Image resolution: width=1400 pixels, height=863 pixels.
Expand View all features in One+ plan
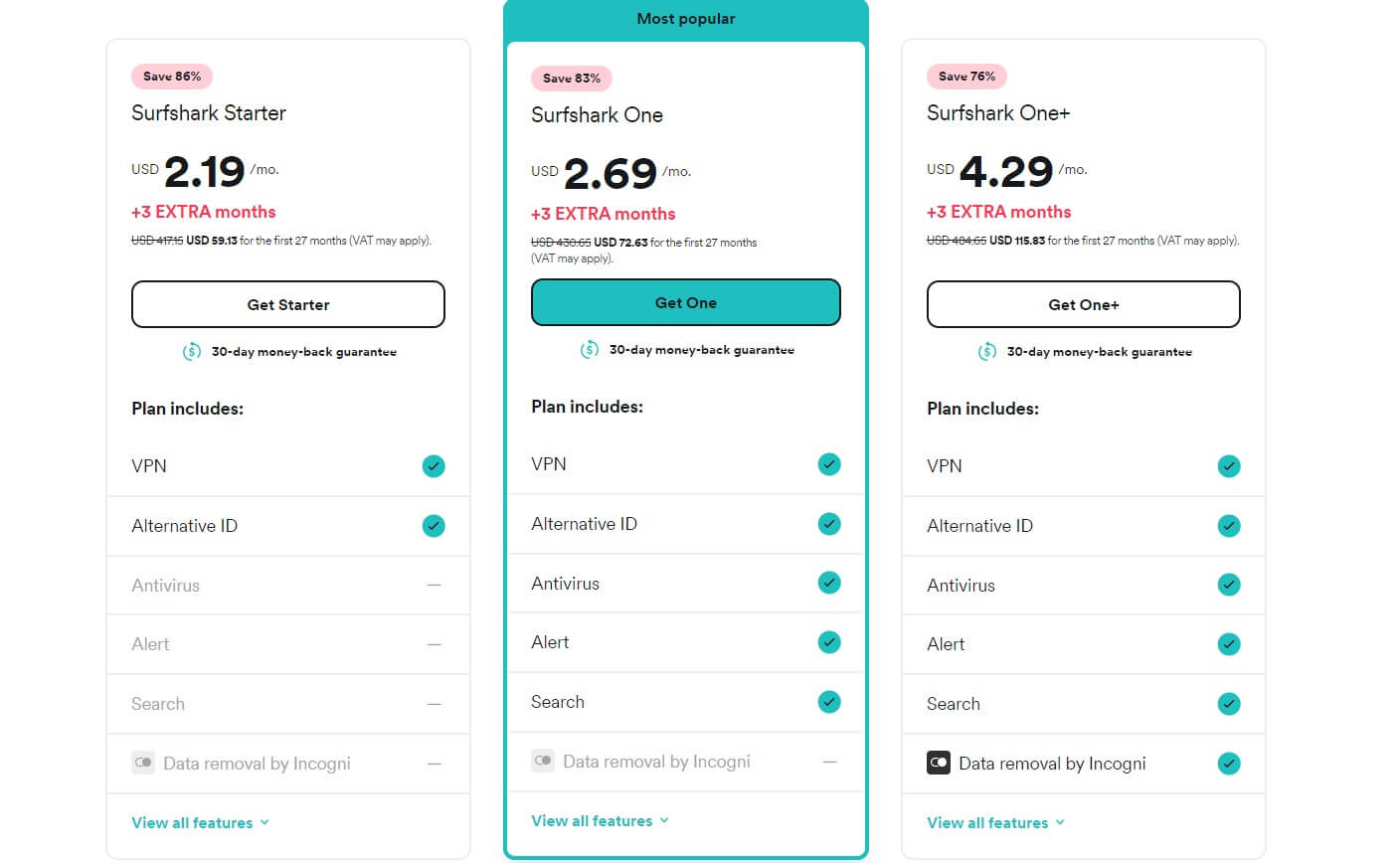point(995,823)
